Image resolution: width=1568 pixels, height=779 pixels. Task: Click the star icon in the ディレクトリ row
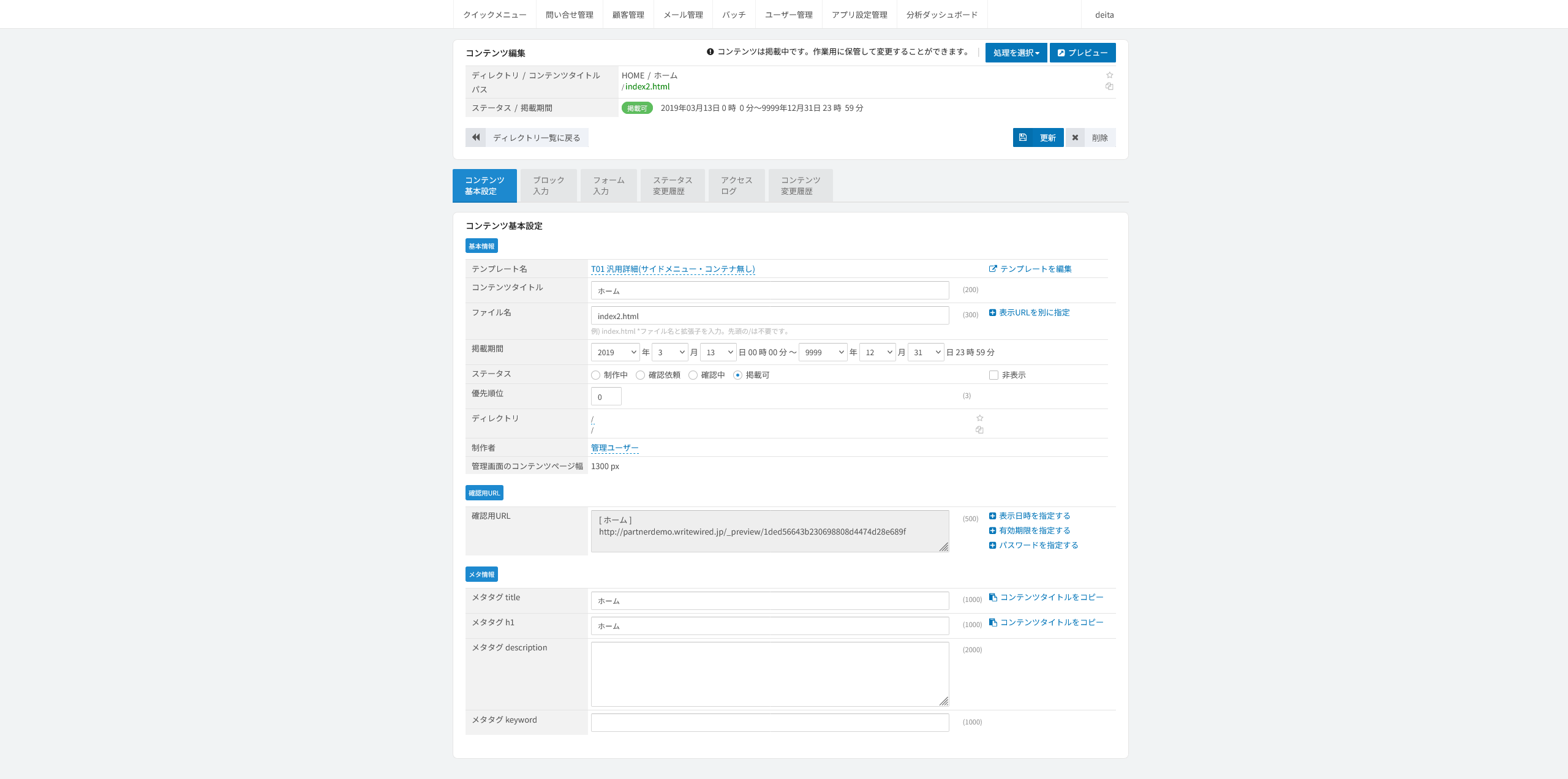coord(979,418)
